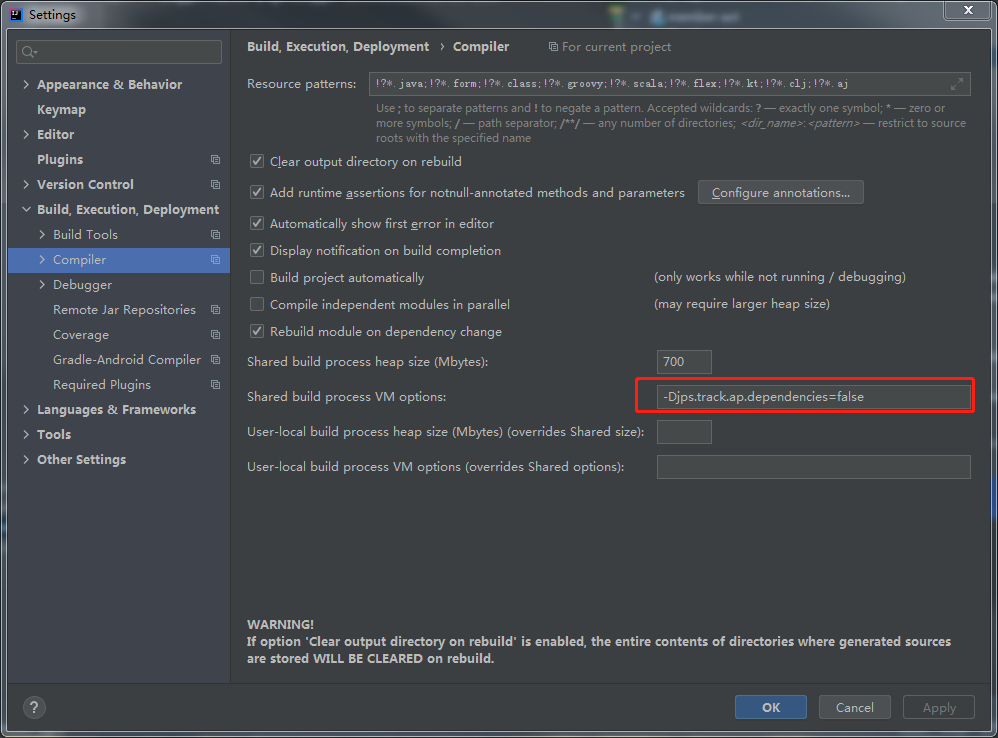
Task: Click the Apply button
Action: tap(939, 707)
